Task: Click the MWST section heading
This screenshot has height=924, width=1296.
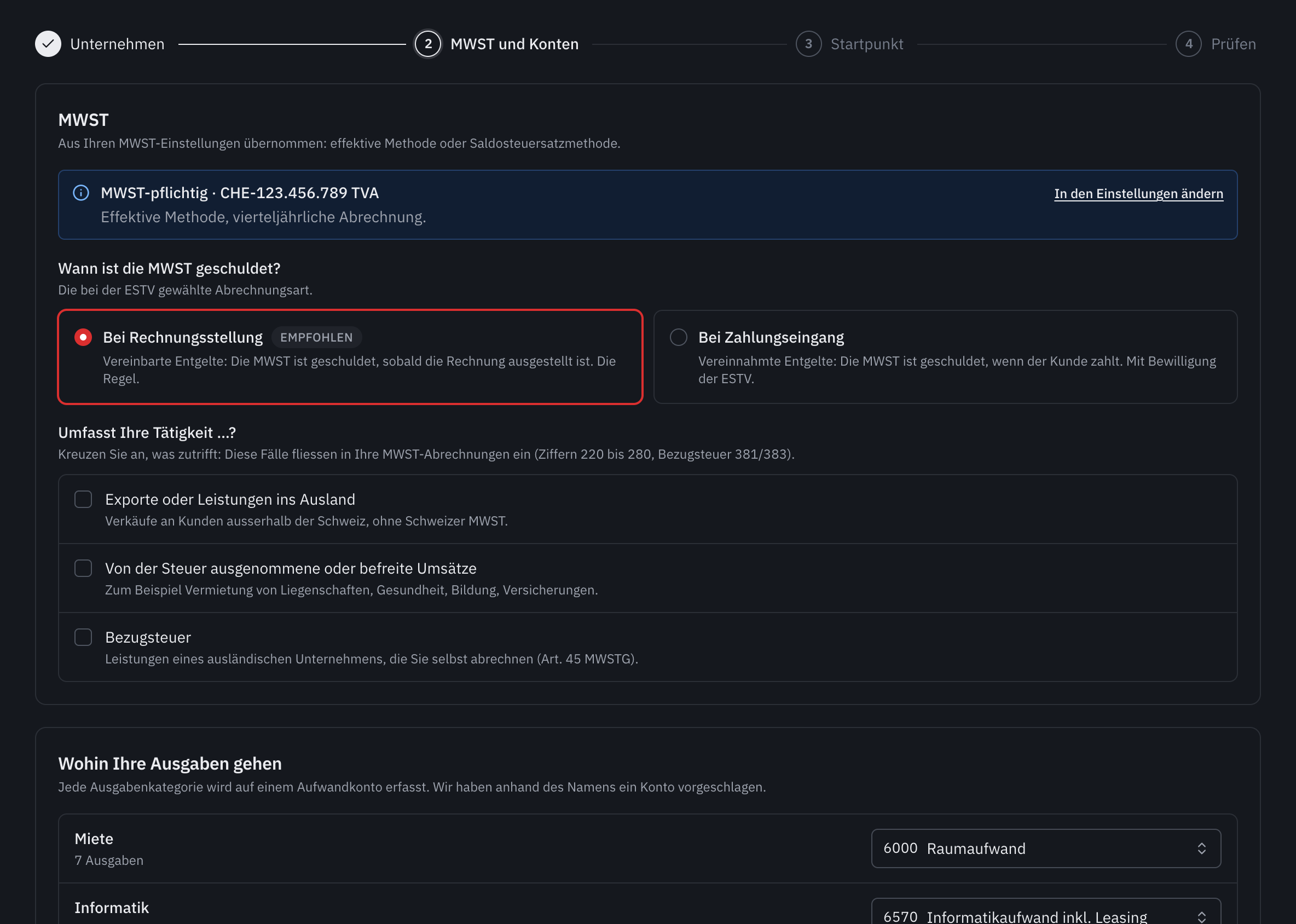Action: point(83,120)
